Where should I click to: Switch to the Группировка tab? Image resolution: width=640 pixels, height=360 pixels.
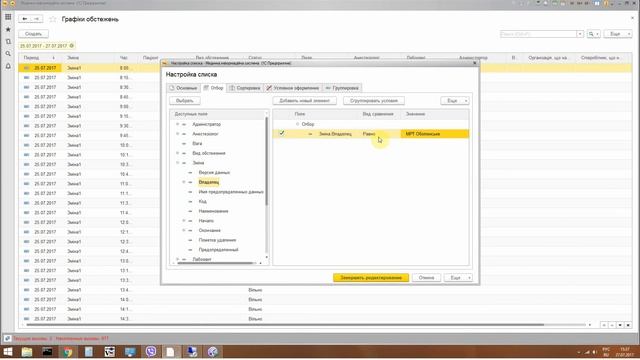(342, 88)
